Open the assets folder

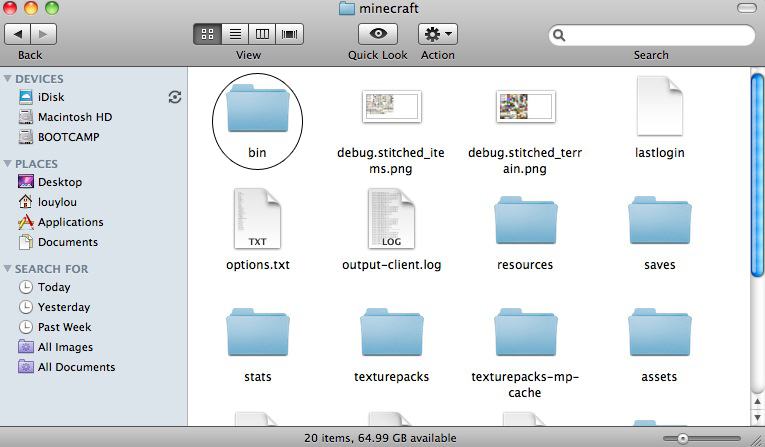tap(660, 332)
